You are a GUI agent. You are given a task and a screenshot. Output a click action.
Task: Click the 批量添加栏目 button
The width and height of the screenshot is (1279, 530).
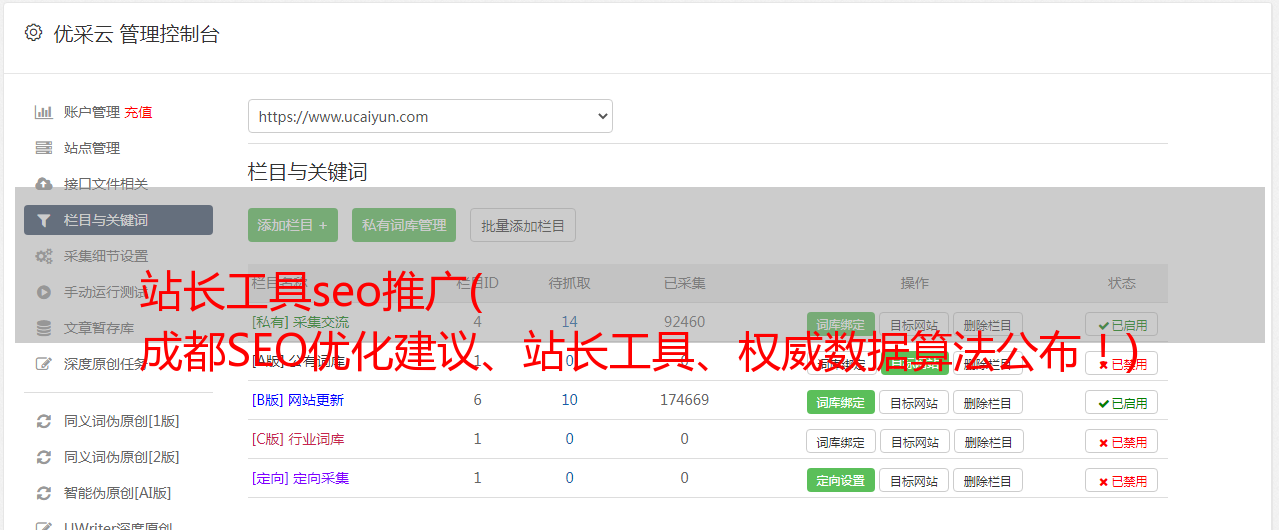tap(523, 225)
